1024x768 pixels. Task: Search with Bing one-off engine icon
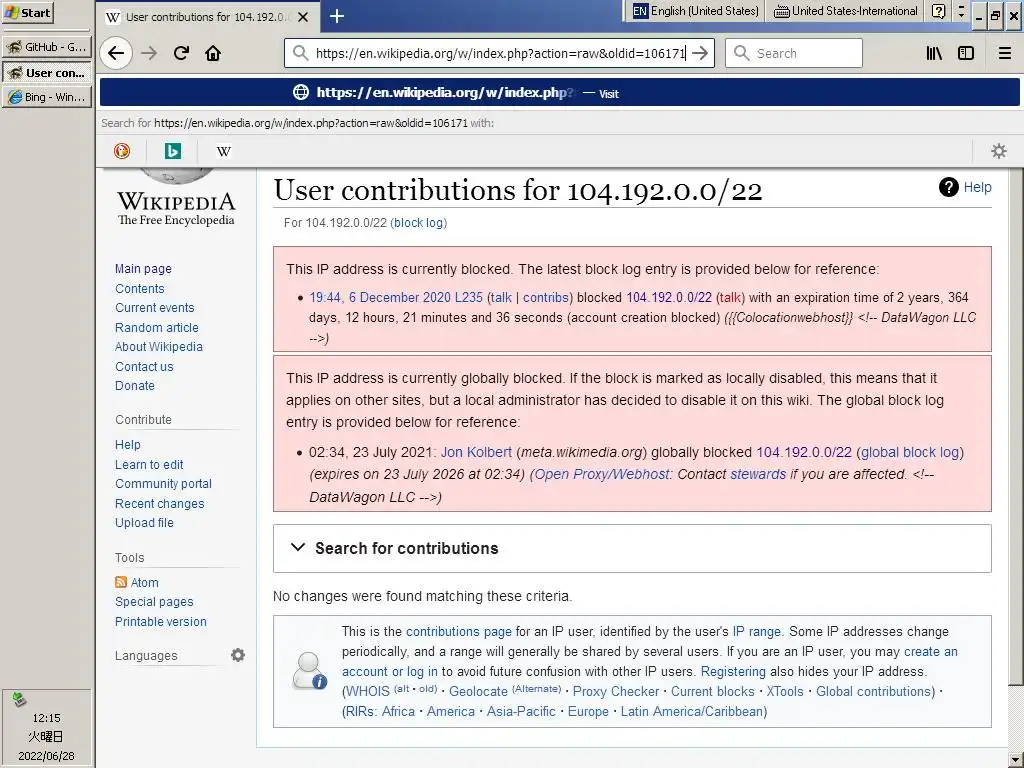click(172, 151)
